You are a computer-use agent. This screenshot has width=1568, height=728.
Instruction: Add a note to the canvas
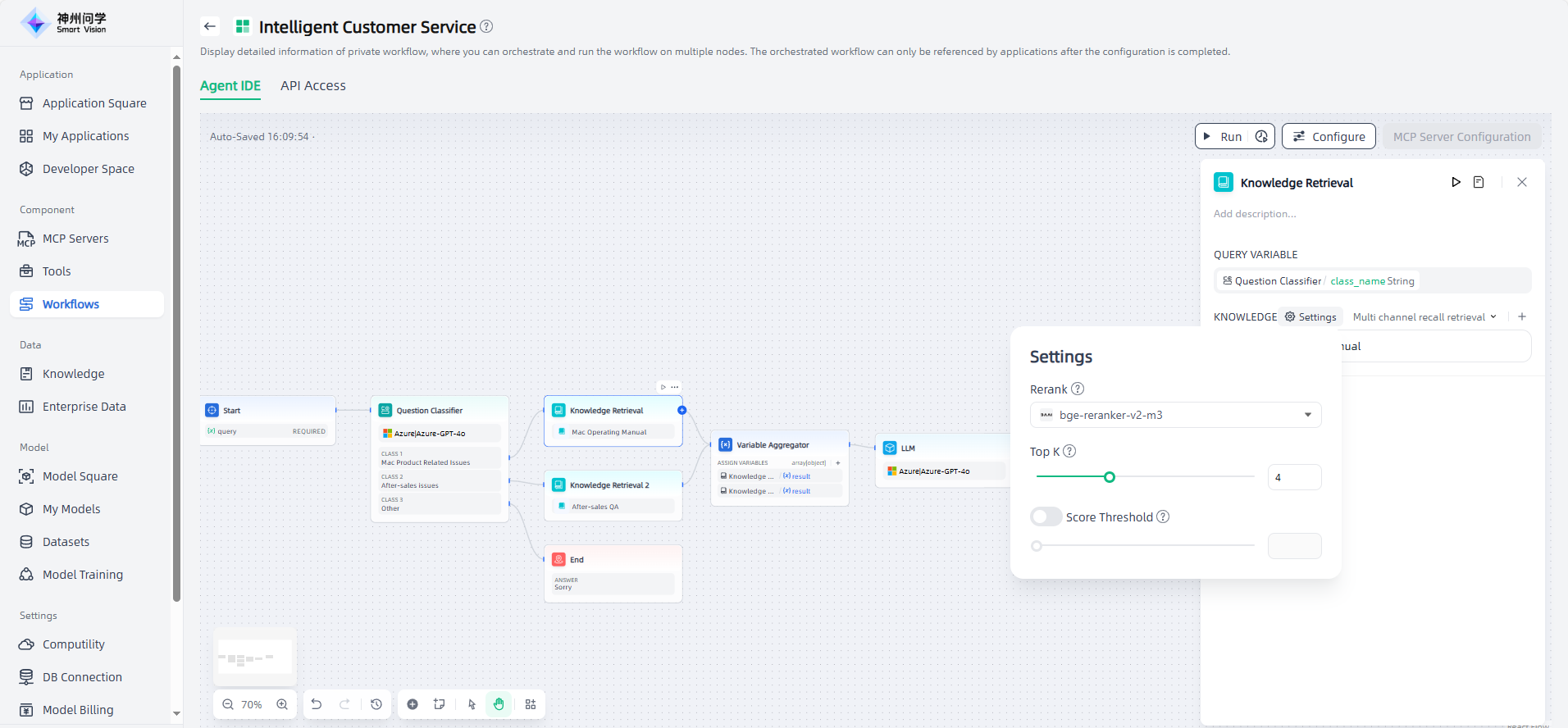coord(440,704)
